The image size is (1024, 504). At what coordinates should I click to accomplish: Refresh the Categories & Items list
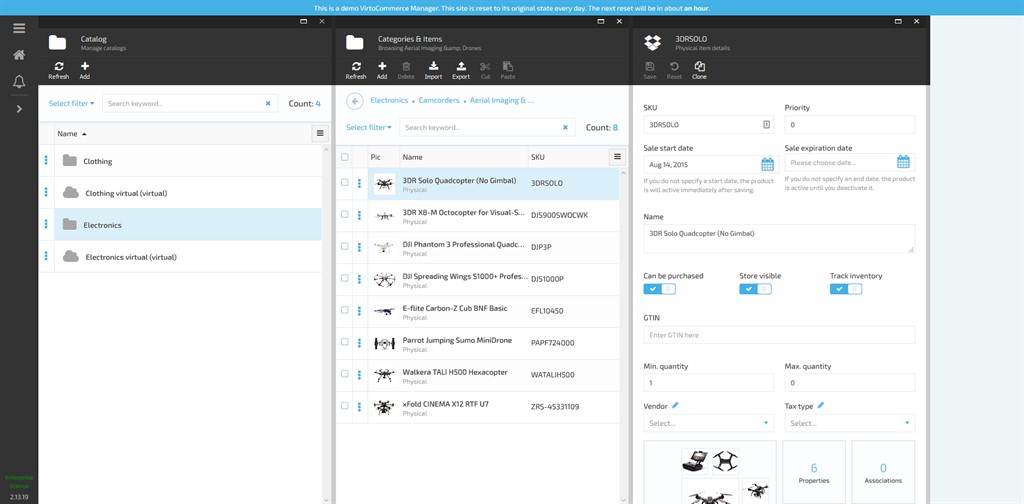pos(356,71)
